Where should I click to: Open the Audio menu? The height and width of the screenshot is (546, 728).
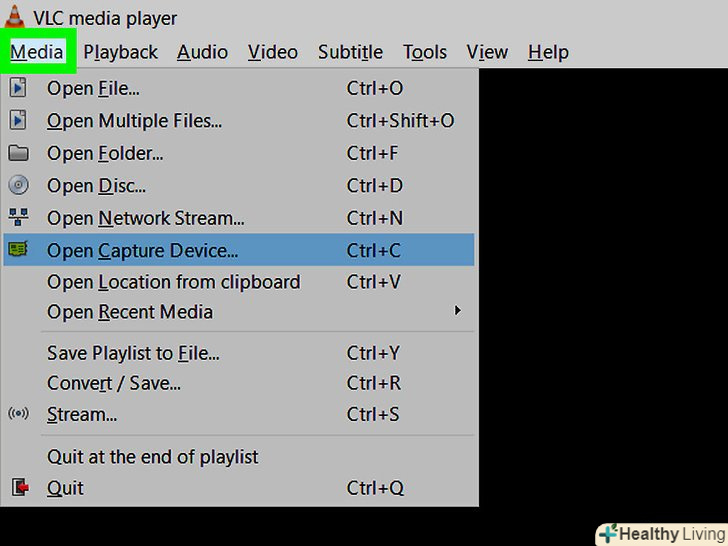pos(202,52)
